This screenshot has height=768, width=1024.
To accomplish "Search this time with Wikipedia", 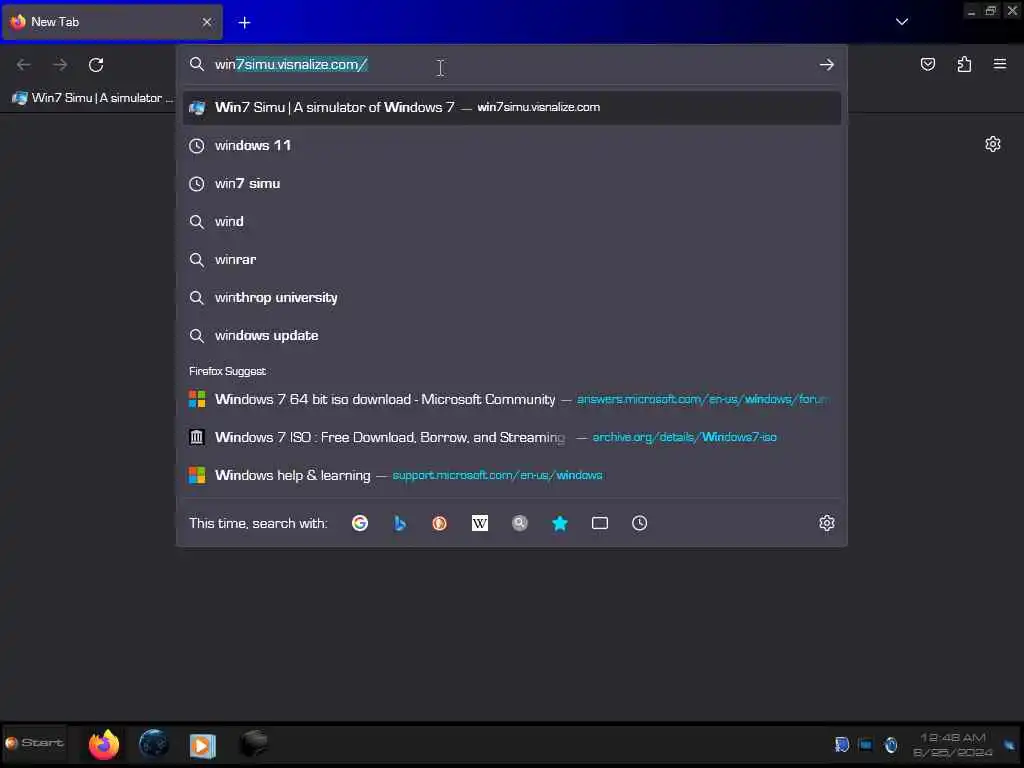I will point(480,523).
